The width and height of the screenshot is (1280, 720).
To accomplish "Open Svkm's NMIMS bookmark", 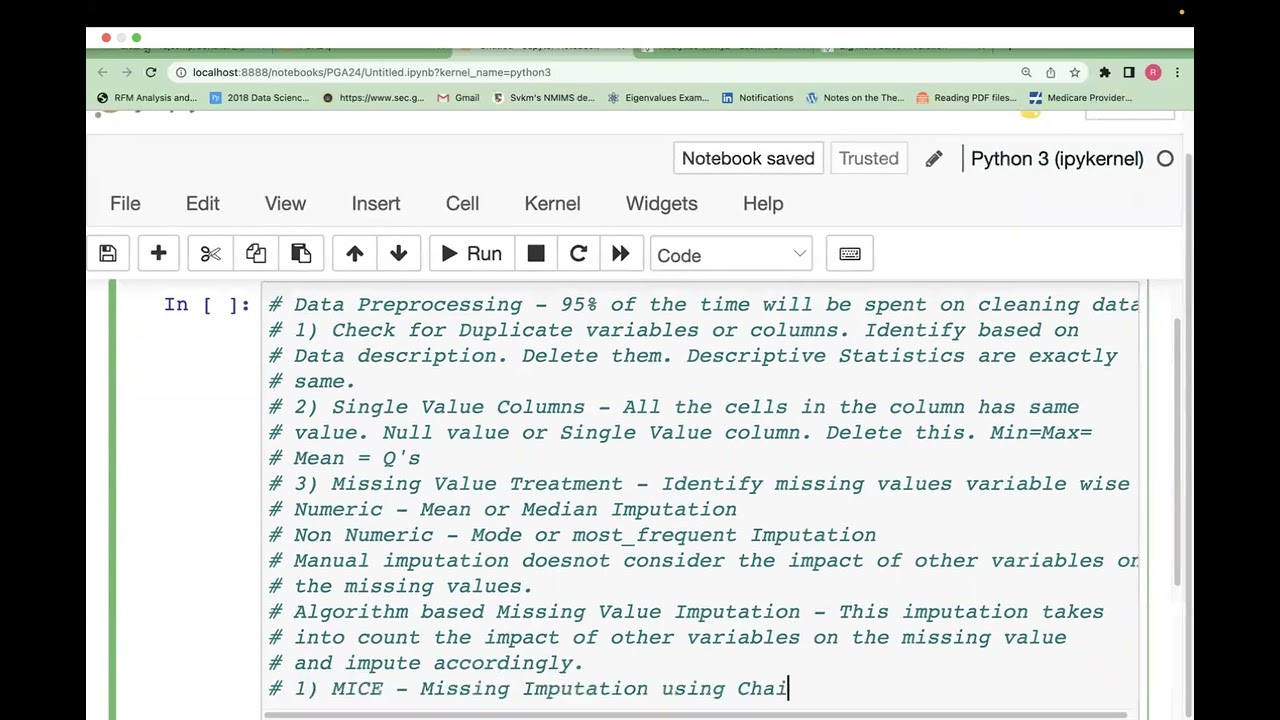I will point(544,98).
